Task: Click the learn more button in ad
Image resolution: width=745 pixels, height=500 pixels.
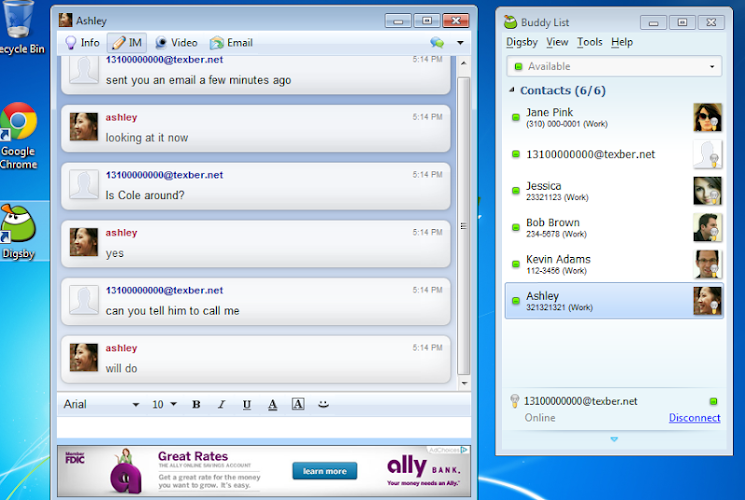Action: click(x=325, y=471)
